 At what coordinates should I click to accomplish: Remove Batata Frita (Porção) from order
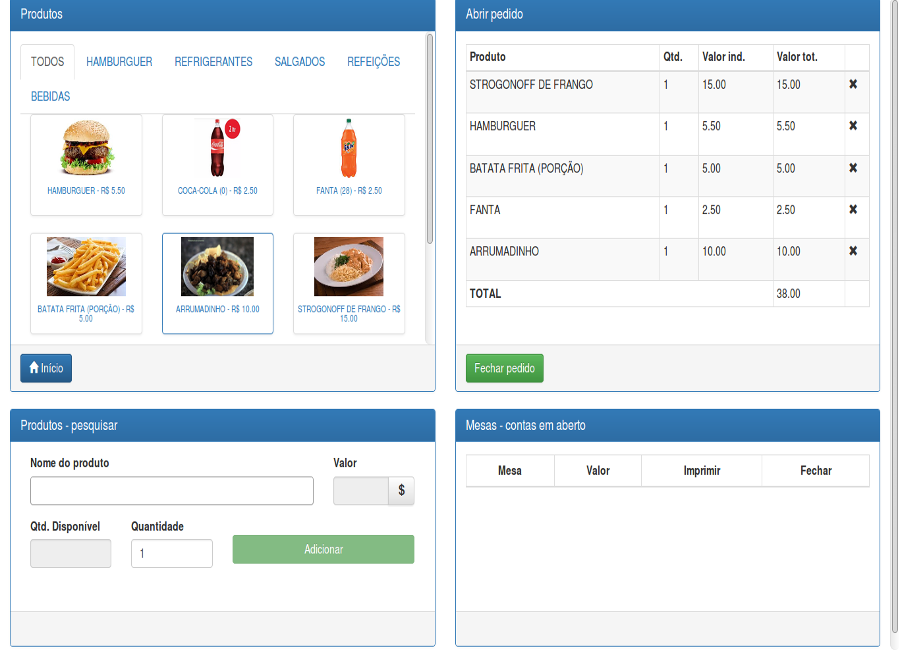(x=853, y=168)
